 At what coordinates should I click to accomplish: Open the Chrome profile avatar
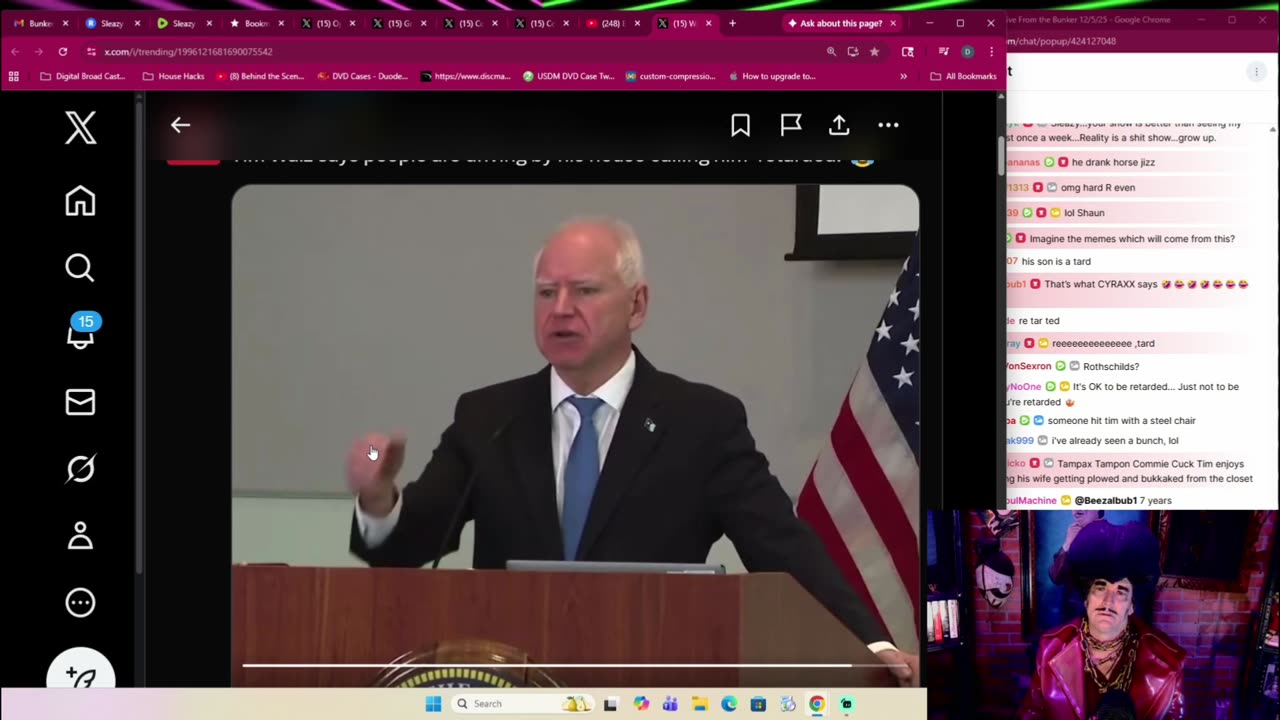point(967,51)
